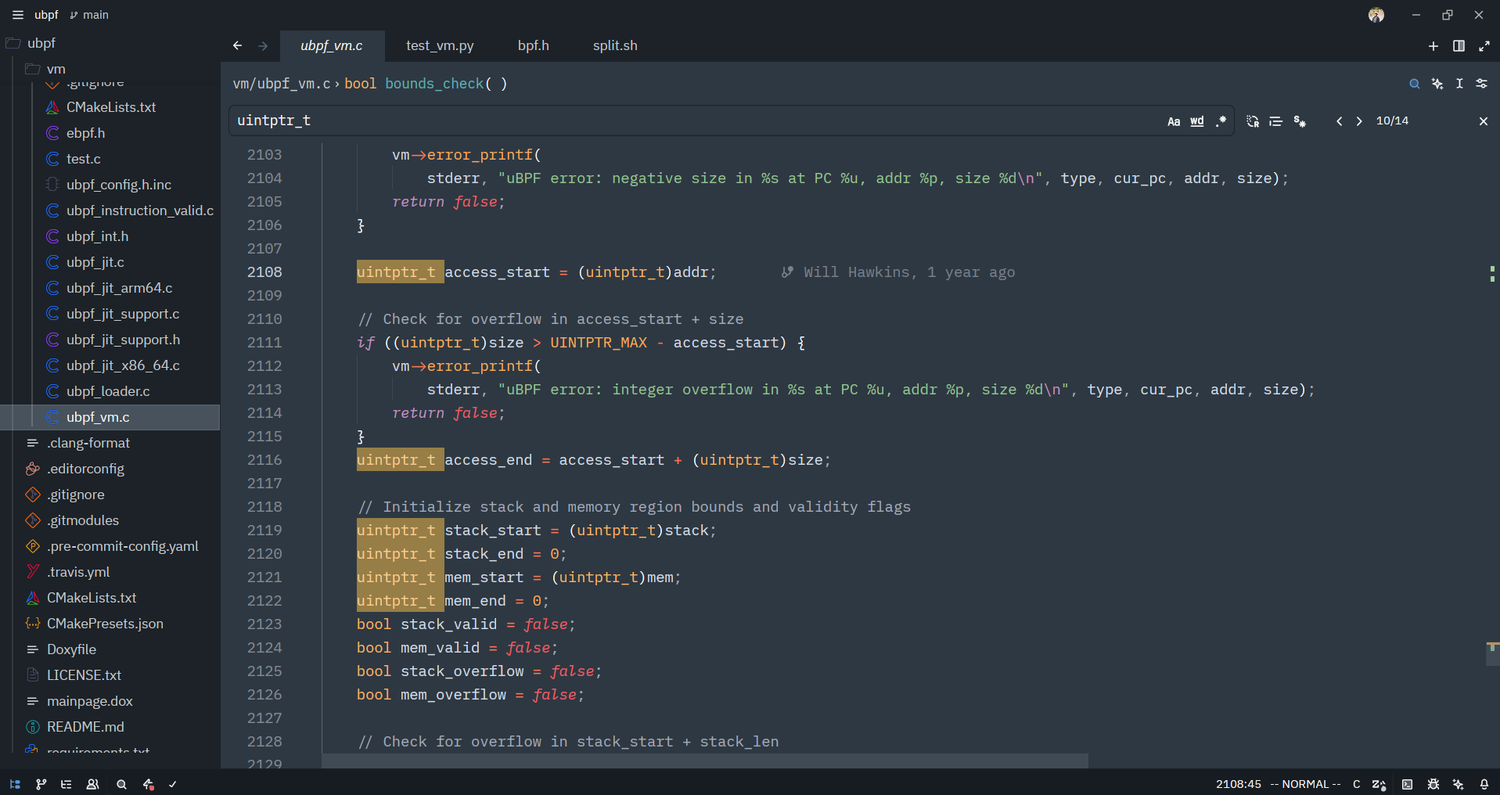Screen dimensions: 1500x795
Task: Toggle whole word match wd
Action: click(1197, 121)
